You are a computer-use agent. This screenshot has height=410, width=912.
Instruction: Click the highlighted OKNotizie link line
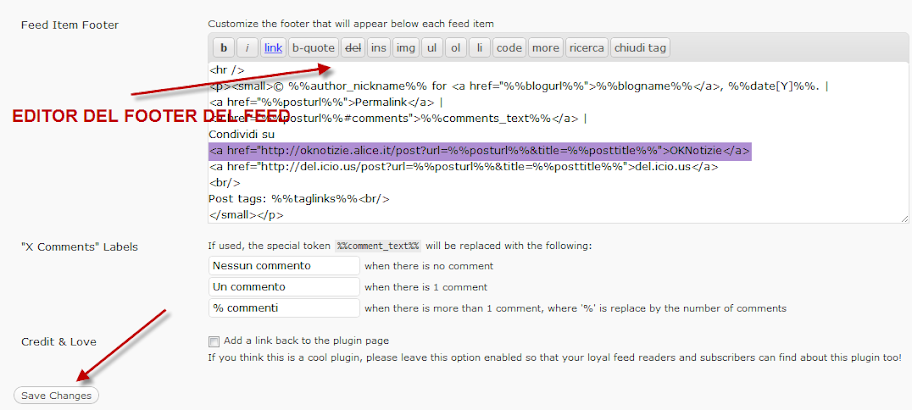[x=480, y=151]
